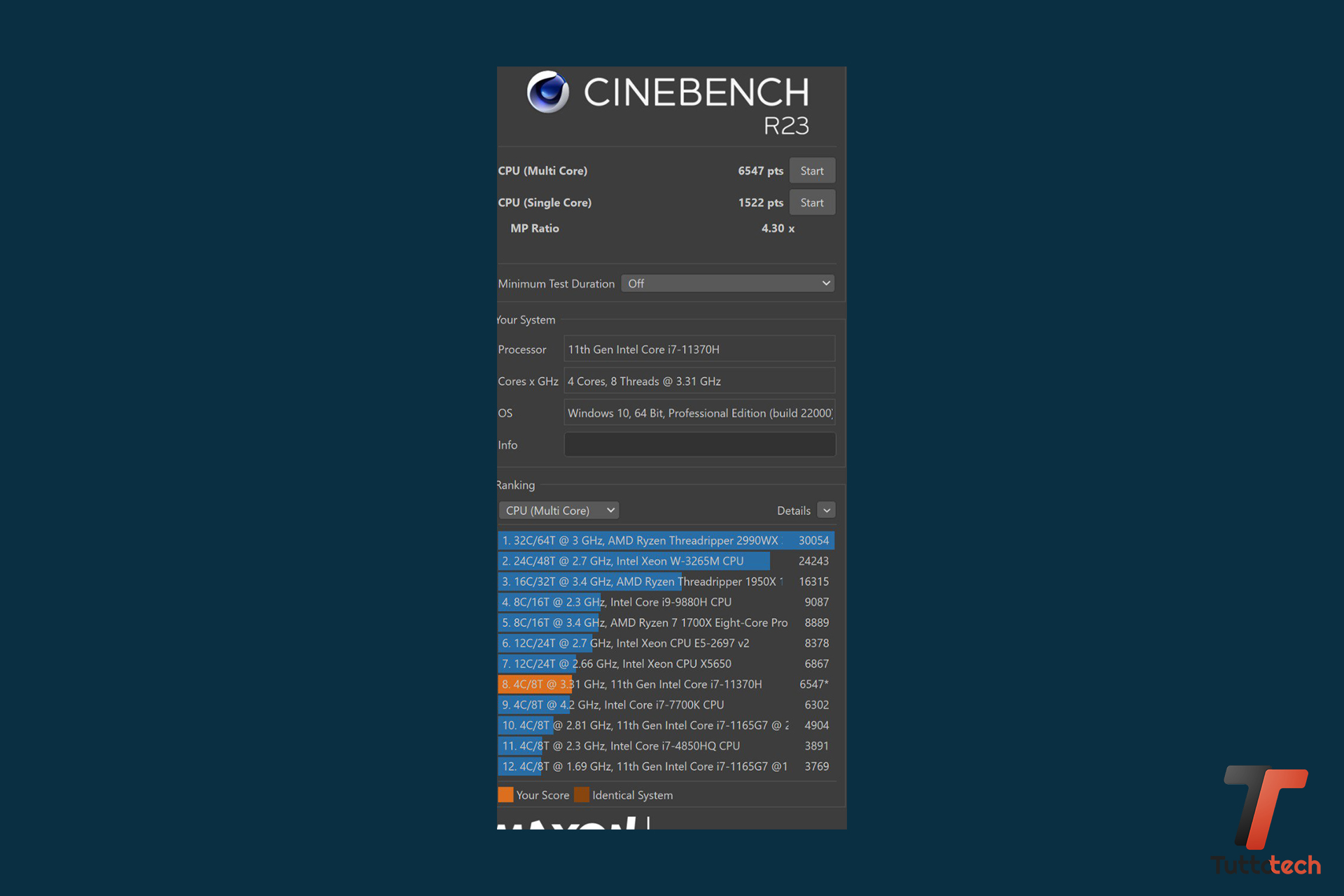
Task: Click the Tuttotech T logo watermark
Action: point(1264,806)
